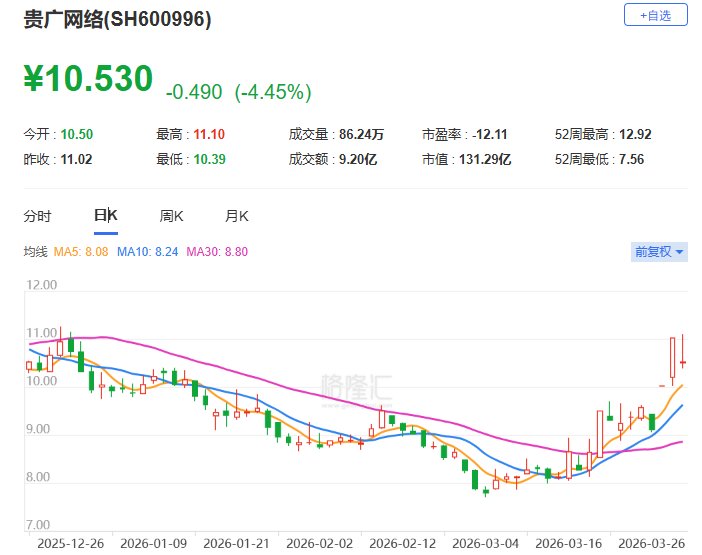
Task: Click the latest candlestick at chart's right edge
Action: (x=682, y=361)
